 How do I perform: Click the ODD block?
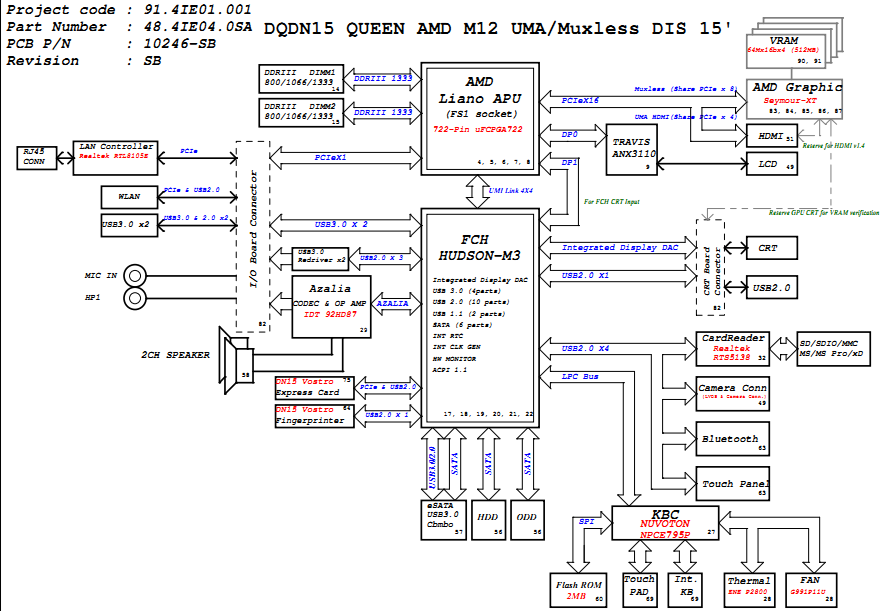[x=527, y=520]
